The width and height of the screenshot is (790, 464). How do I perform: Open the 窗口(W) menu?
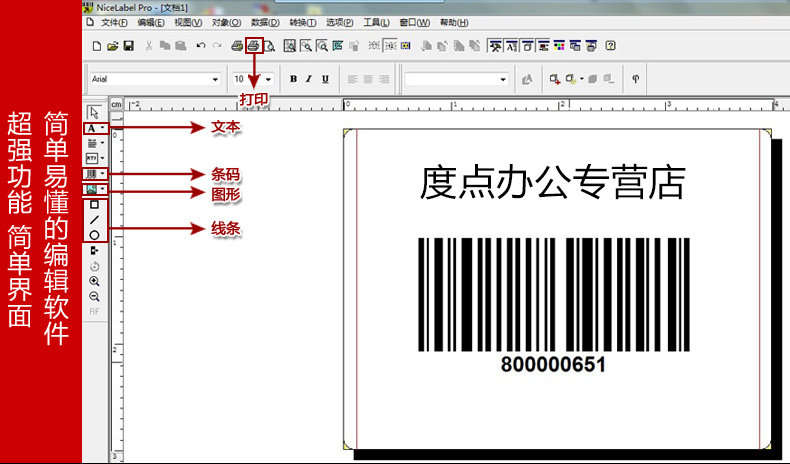[x=415, y=23]
